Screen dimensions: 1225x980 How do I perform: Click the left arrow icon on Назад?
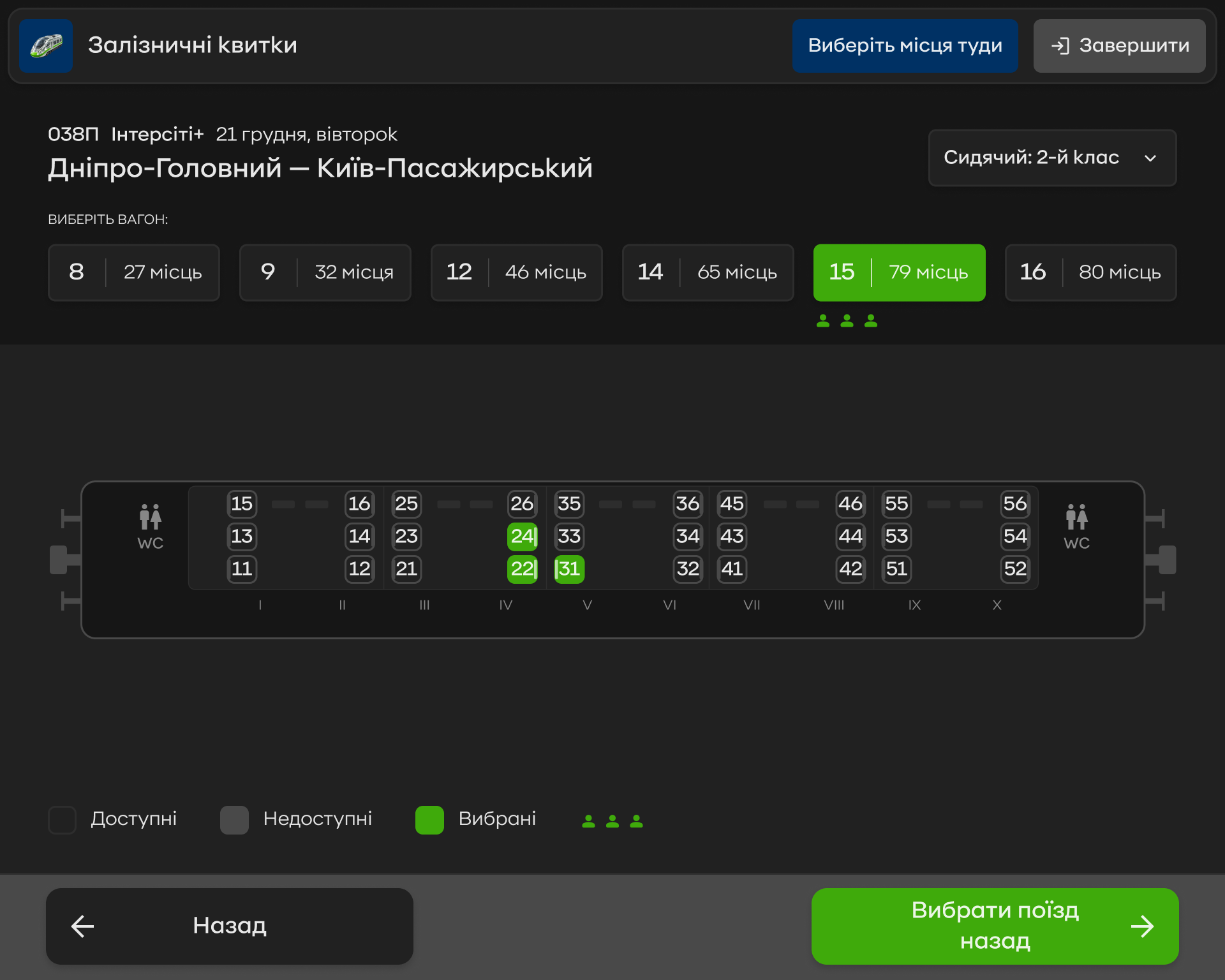[x=82, y=926]
